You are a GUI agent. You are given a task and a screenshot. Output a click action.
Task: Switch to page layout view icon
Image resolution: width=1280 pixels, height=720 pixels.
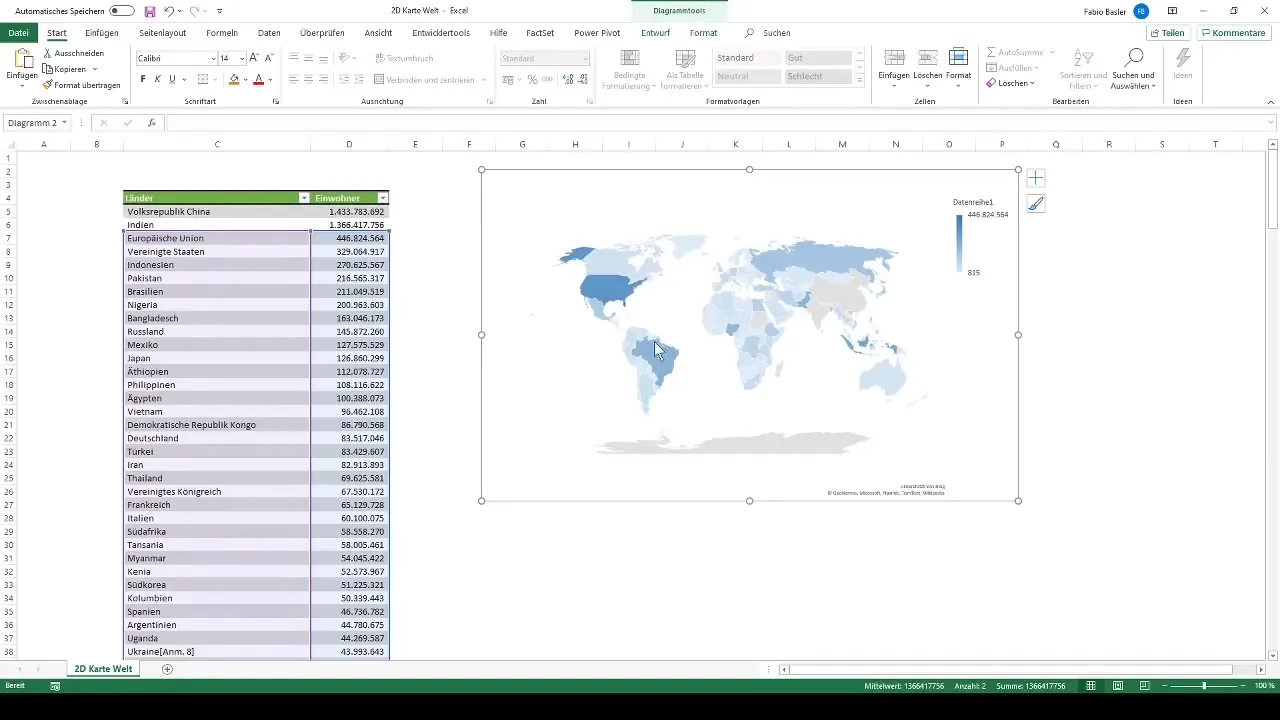[1117, 686]
